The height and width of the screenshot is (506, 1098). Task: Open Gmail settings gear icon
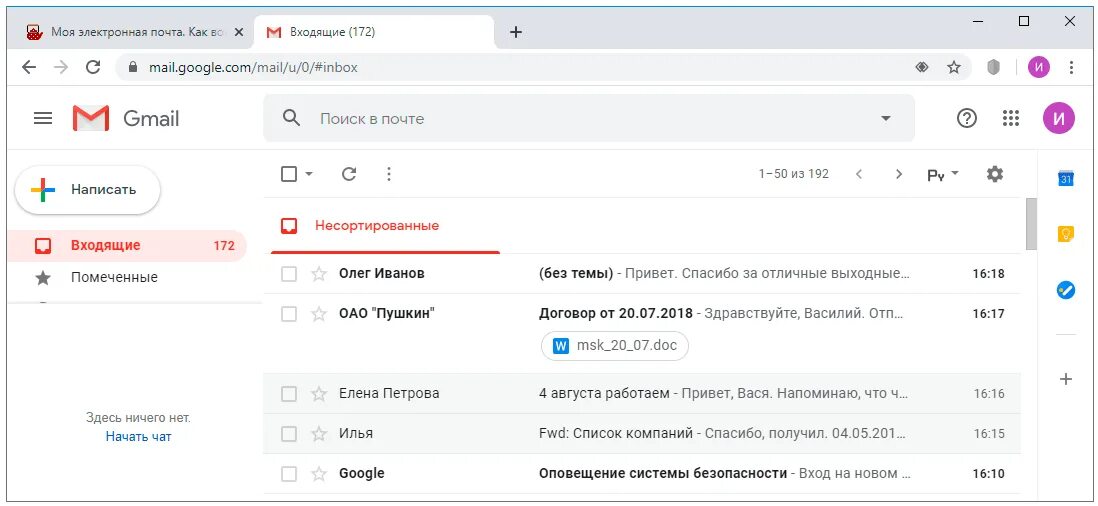[x=994, y=174]
